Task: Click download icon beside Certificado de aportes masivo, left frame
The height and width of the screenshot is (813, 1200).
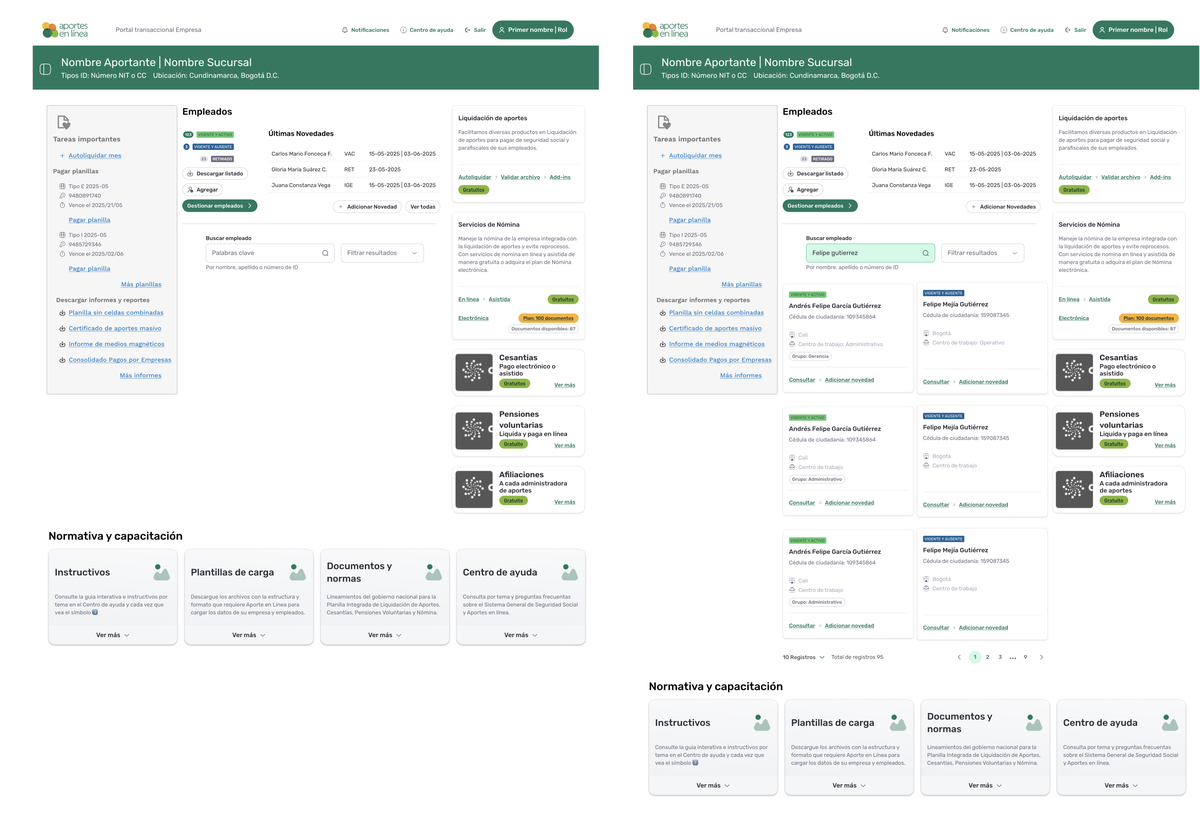Action: pyautogui.click(x=62, y=329)
